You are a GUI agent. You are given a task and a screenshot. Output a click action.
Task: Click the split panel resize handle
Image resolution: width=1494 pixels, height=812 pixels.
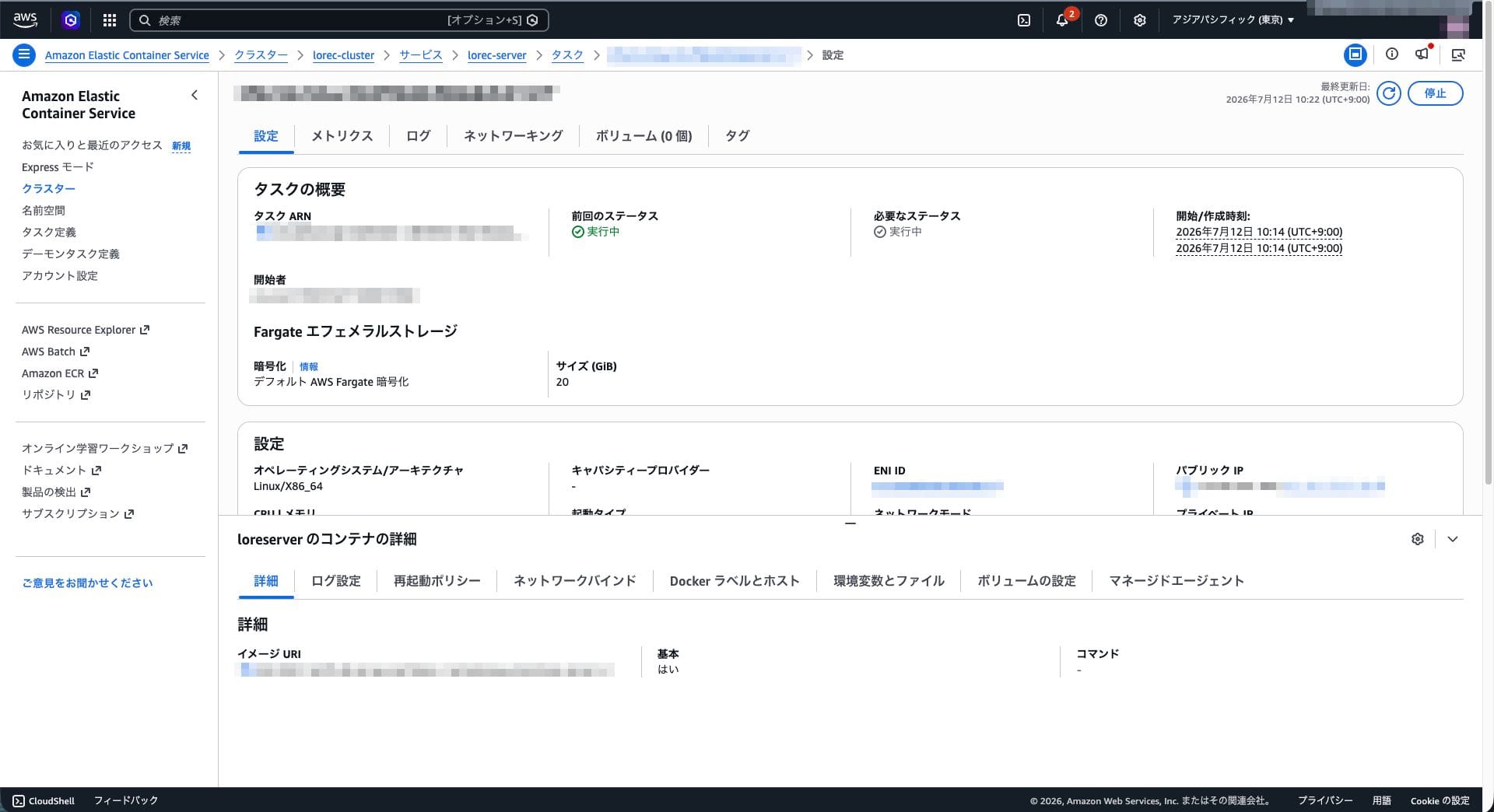tap(850, 523)
